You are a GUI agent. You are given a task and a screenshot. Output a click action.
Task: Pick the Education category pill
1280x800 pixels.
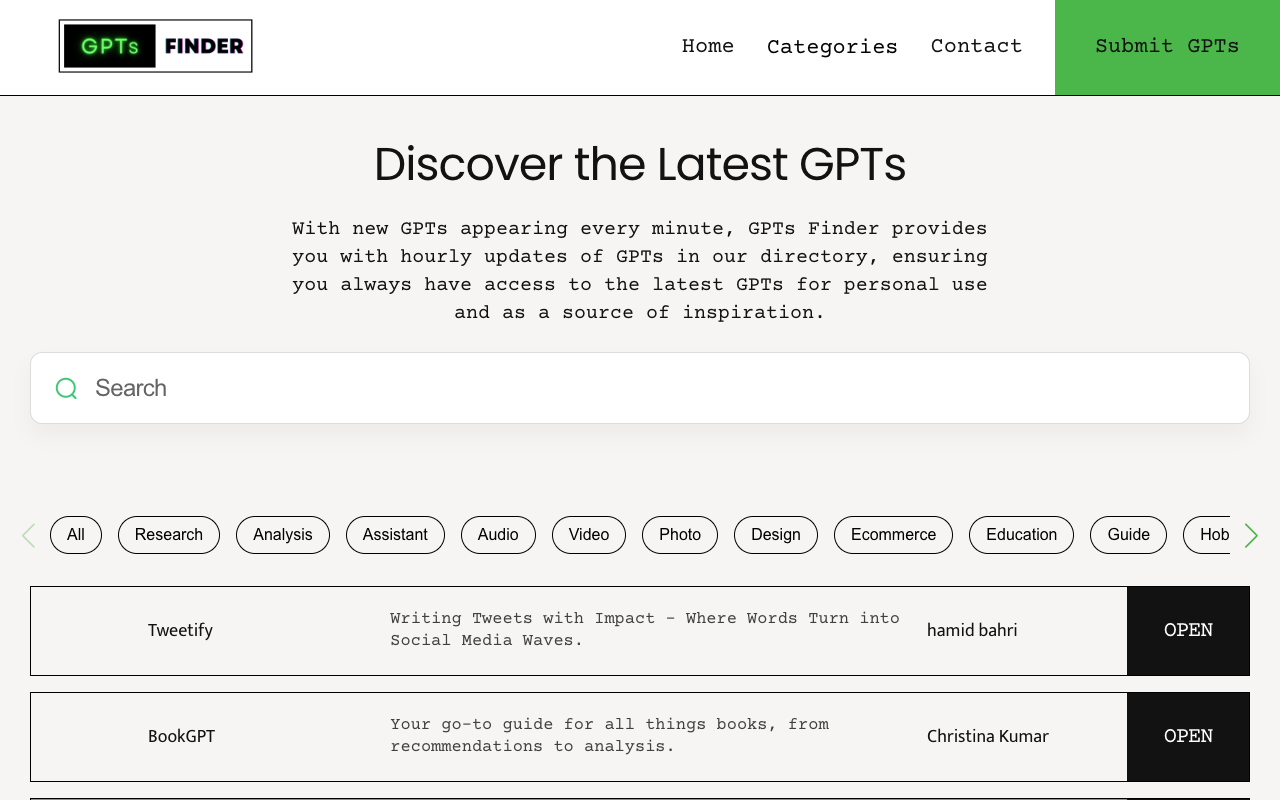click(x=1021, y=535)
